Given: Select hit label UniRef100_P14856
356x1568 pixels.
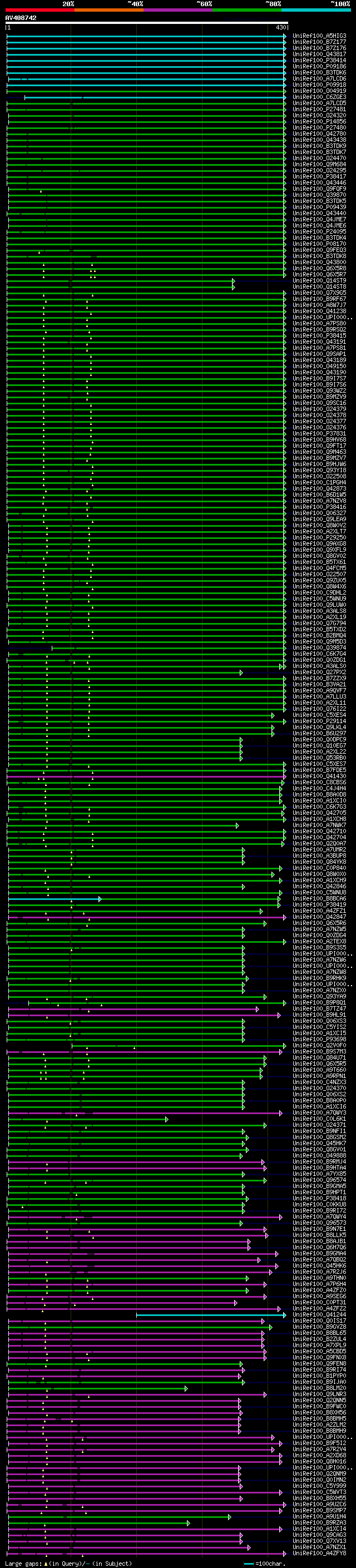Looking at the screenshot, I should [x=319, y=122].
